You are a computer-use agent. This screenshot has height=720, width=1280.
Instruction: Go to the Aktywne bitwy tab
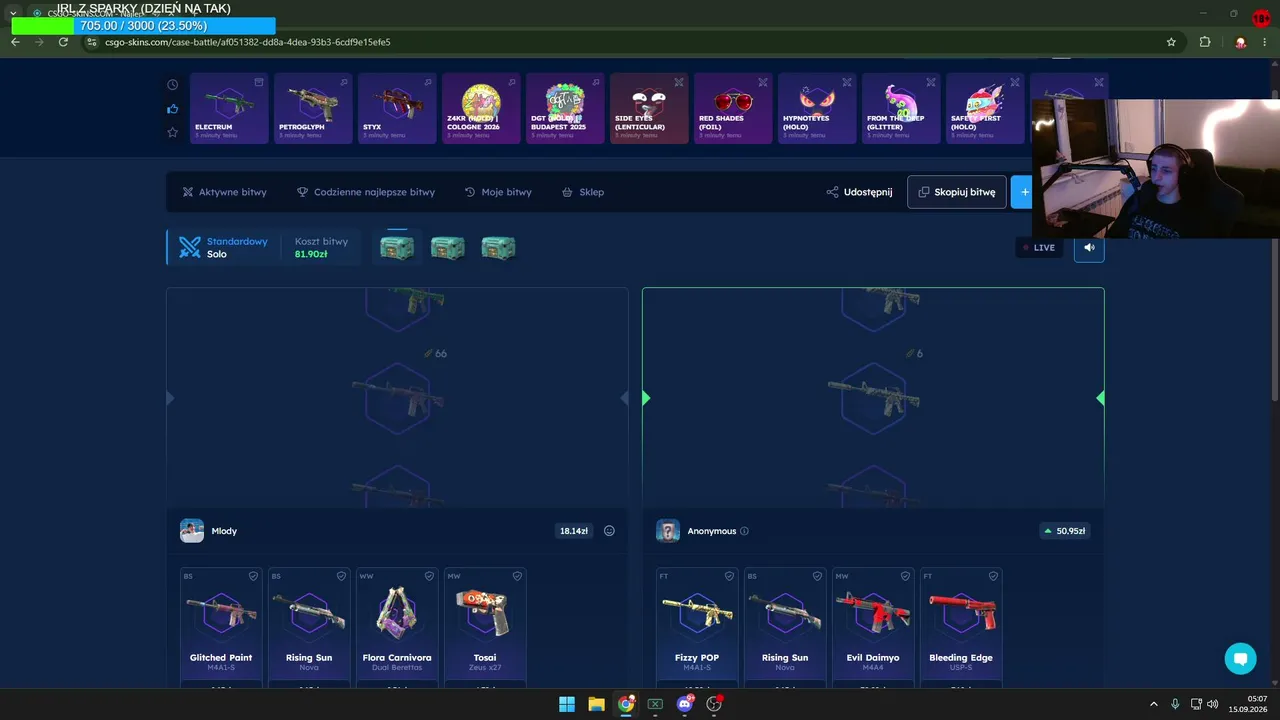click(x=224, y=192)
